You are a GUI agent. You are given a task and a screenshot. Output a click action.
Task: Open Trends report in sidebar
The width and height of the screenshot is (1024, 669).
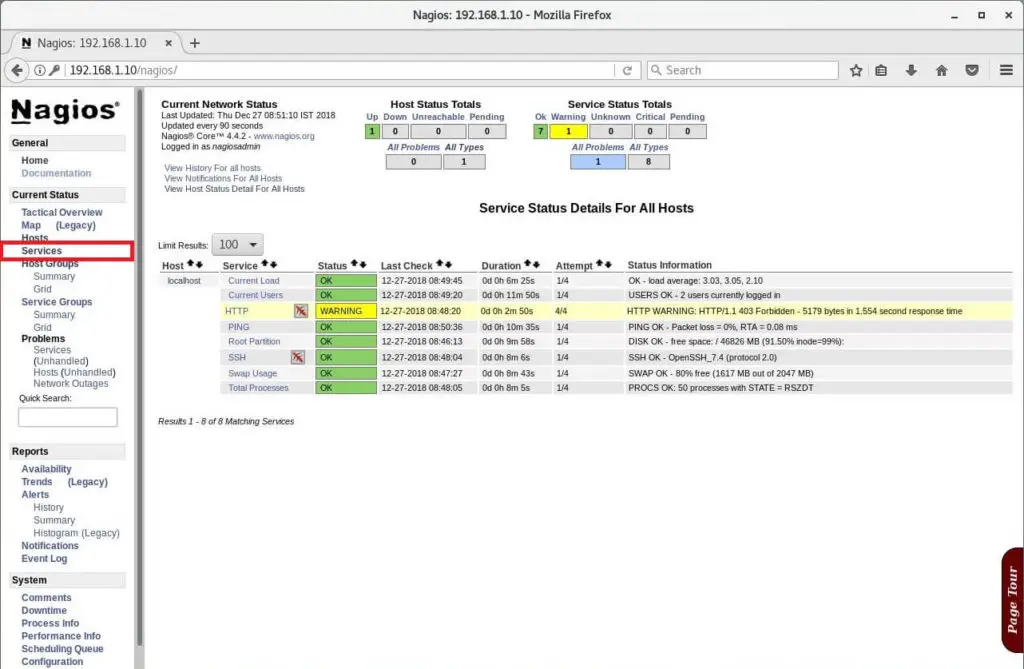(37, 482)
